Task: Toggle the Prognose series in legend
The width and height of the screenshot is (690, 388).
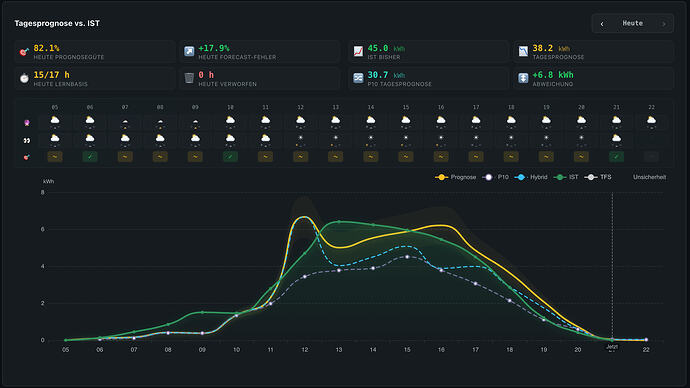Action: coord(456,177)
